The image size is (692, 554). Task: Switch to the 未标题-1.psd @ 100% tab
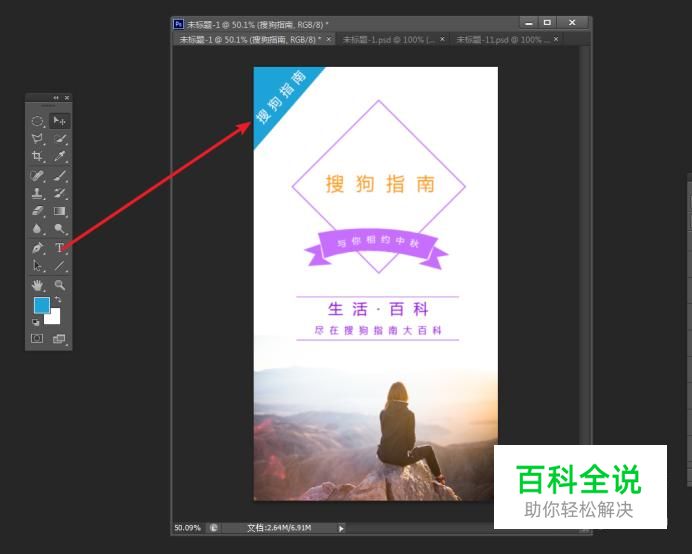(390, 40)
